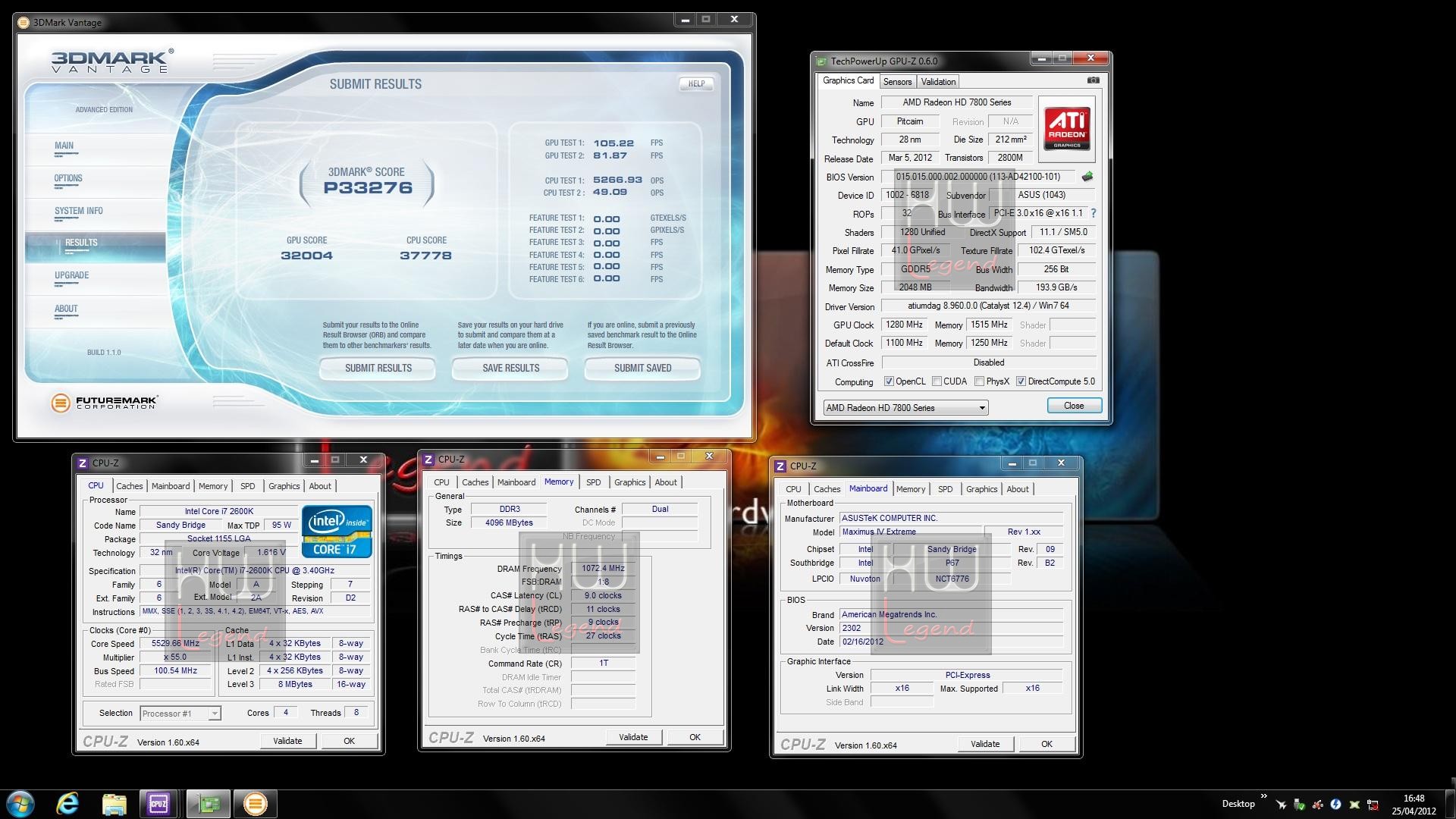The image size is (1456, 819).
Task: Open About tab in CPU-Z CPU window
Action: pos(319,486)
